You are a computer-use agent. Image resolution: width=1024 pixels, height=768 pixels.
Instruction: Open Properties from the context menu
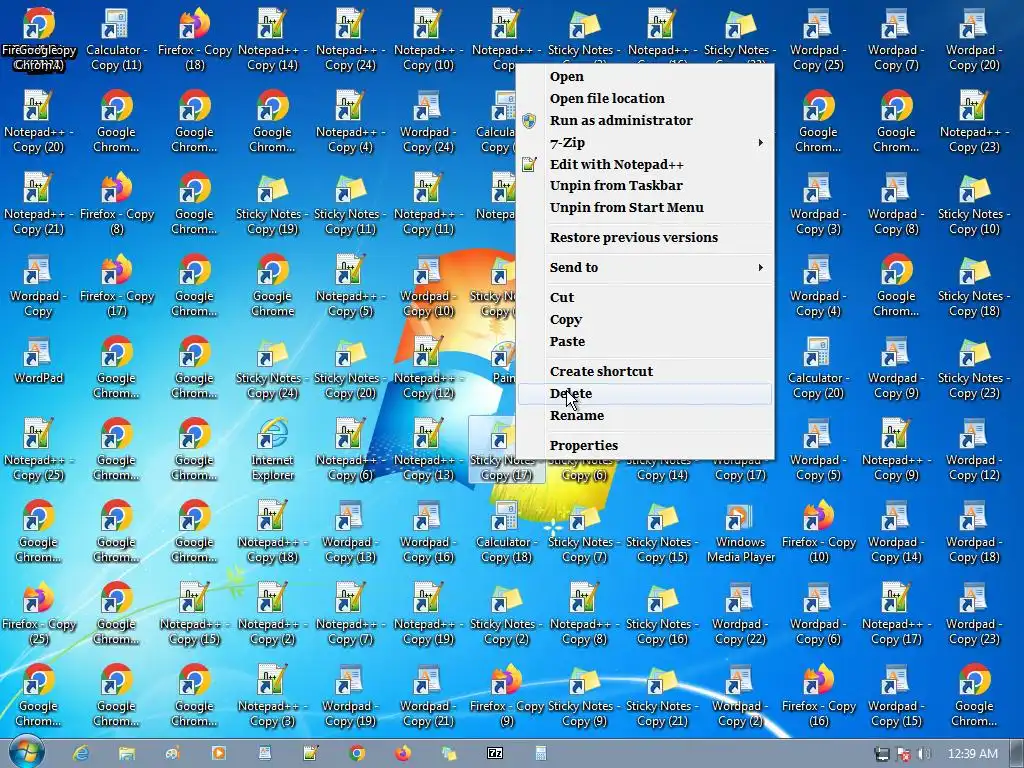(645, 445)
